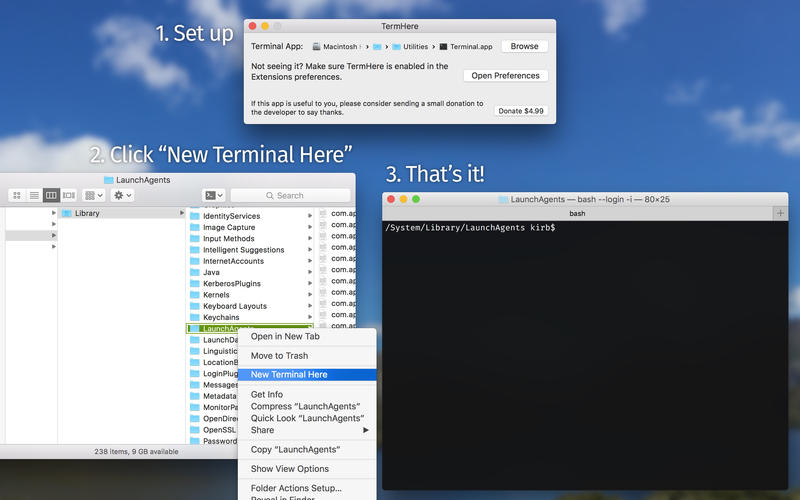The width and height of the screenshot is (800, 500).
Task: Expand arrow next to Java folder
Action: (x=310, y=272)
